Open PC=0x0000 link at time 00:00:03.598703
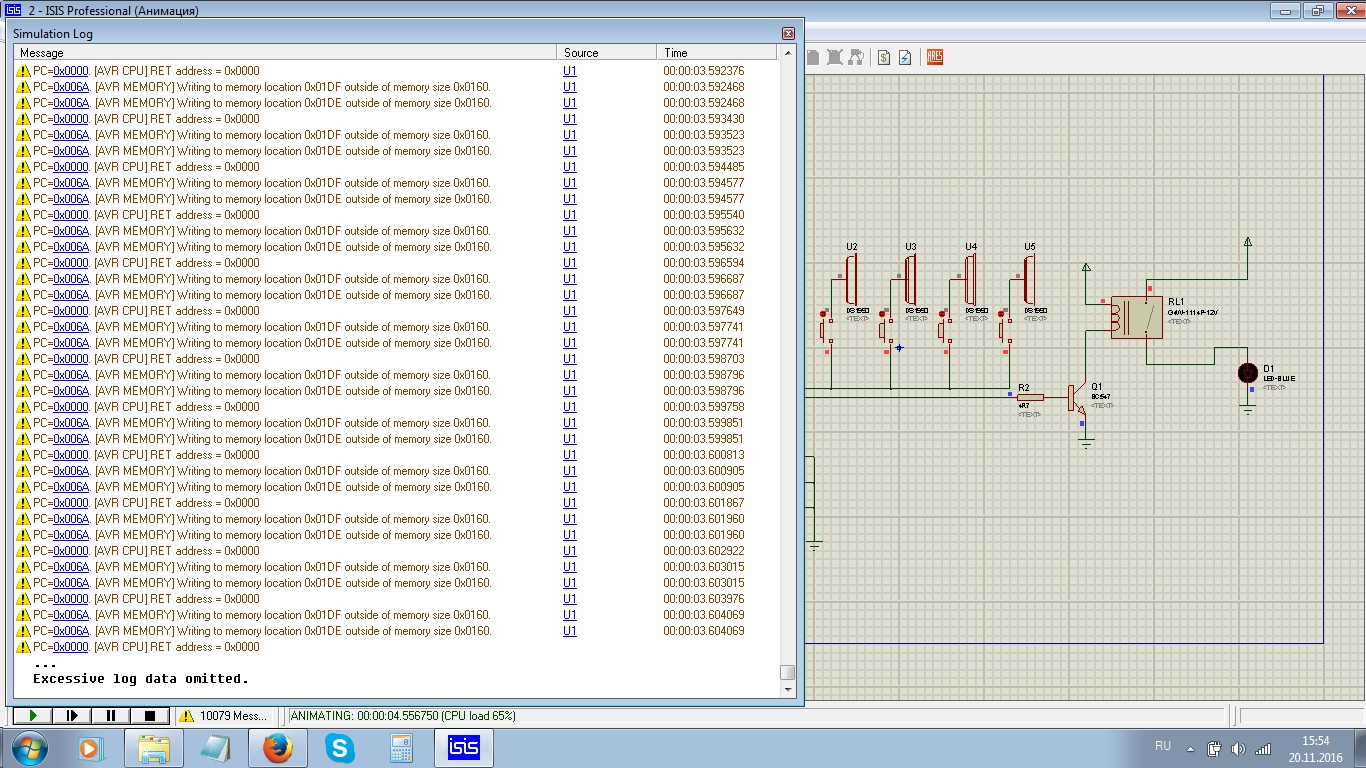 [71, 359]
